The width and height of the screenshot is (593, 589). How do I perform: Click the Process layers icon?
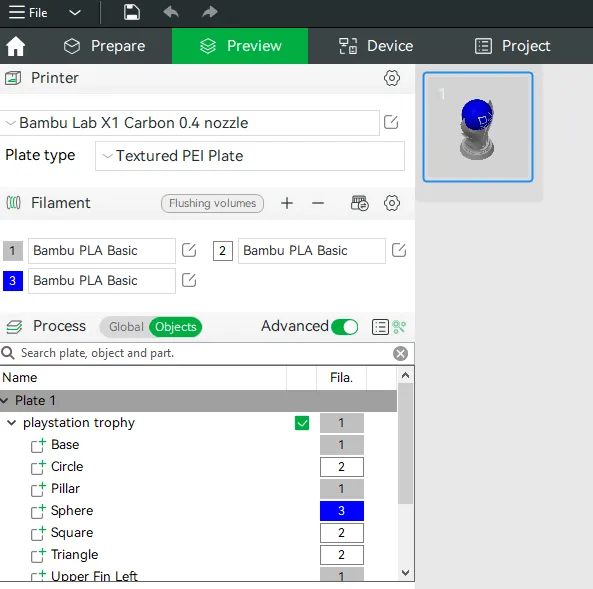14,326
